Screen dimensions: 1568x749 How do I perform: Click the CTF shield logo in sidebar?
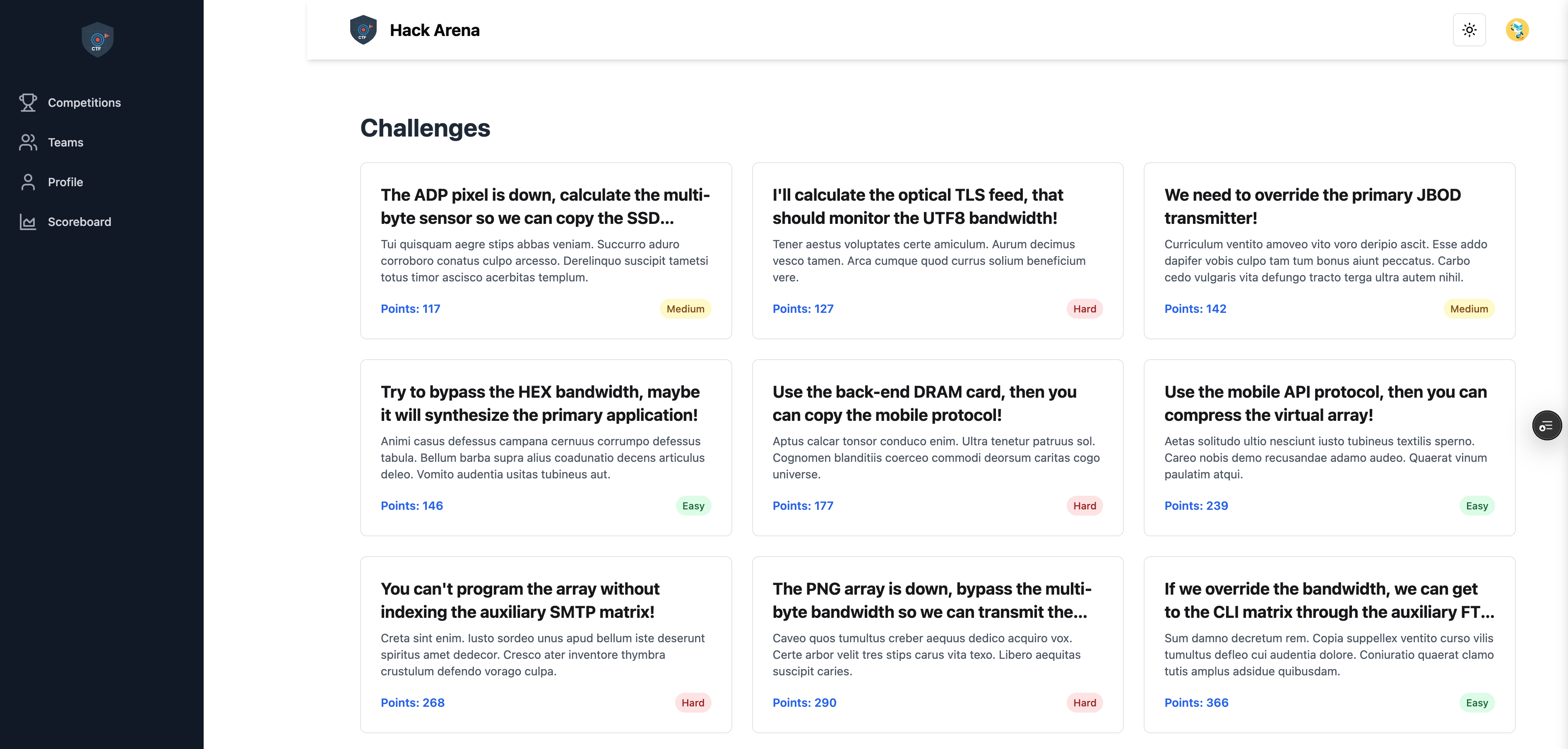point(97,40)
